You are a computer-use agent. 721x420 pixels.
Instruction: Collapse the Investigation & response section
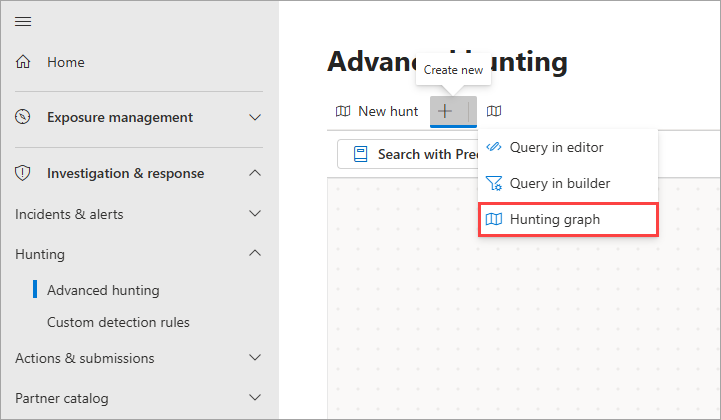pos(255,173)
